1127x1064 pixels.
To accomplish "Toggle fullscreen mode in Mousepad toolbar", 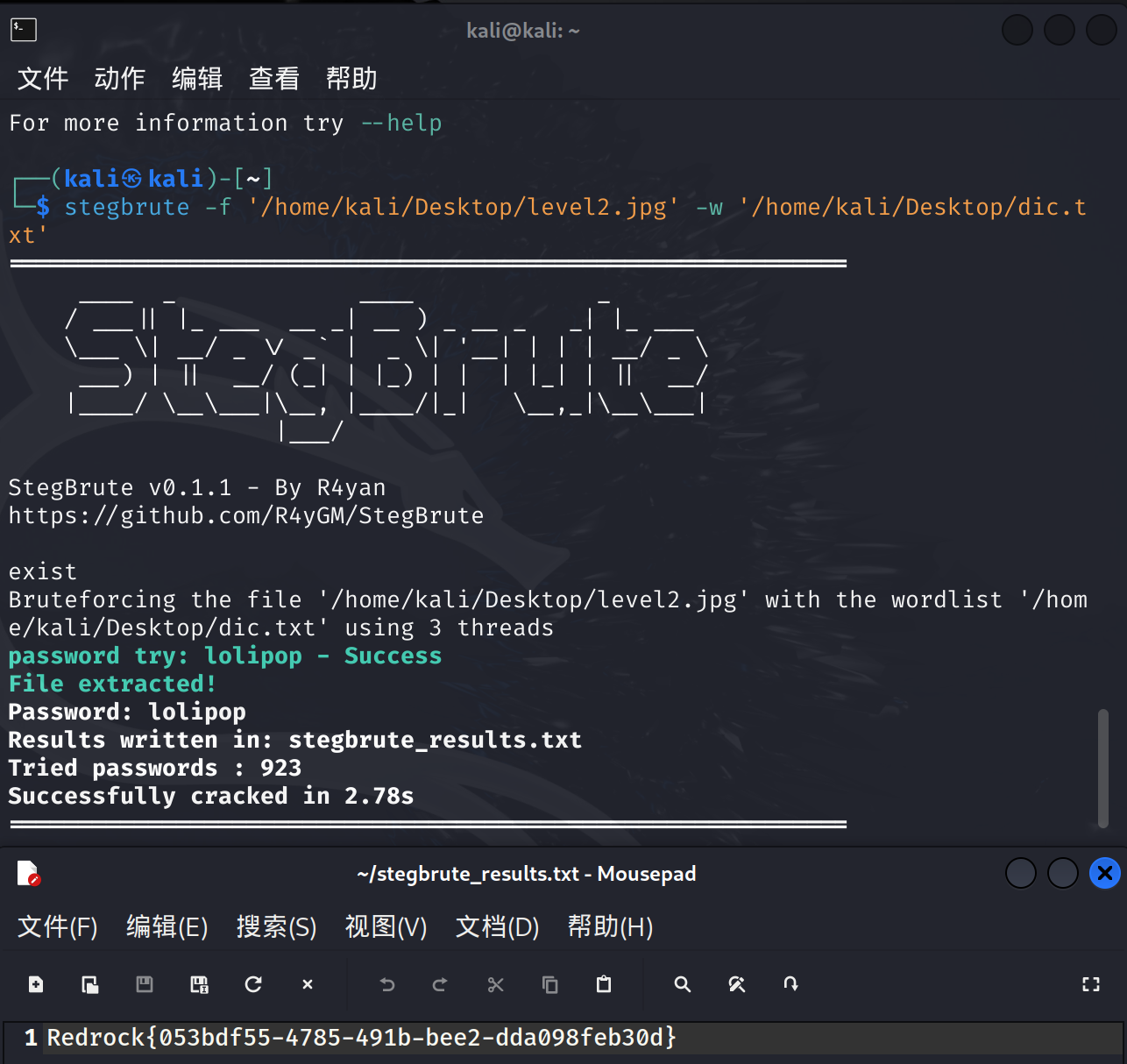I will point(1091,984).
